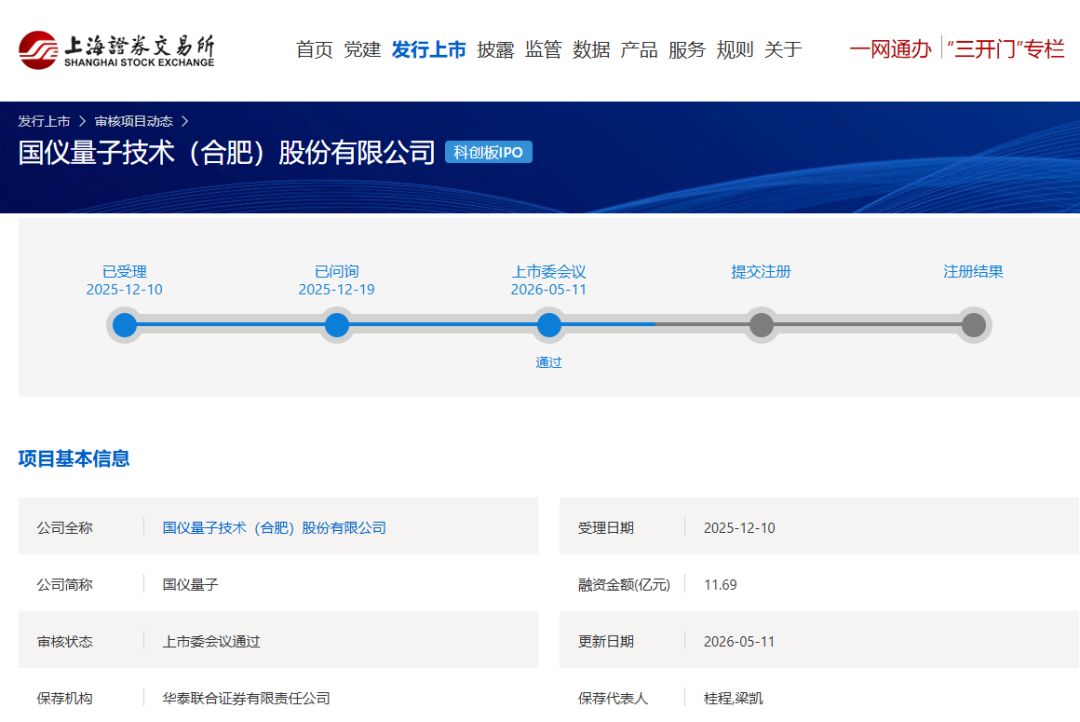Image resolution: width=1080 pixels, height=722 pixels.
Task: Click the 提交注册 progress node
Action: (761, 325)
